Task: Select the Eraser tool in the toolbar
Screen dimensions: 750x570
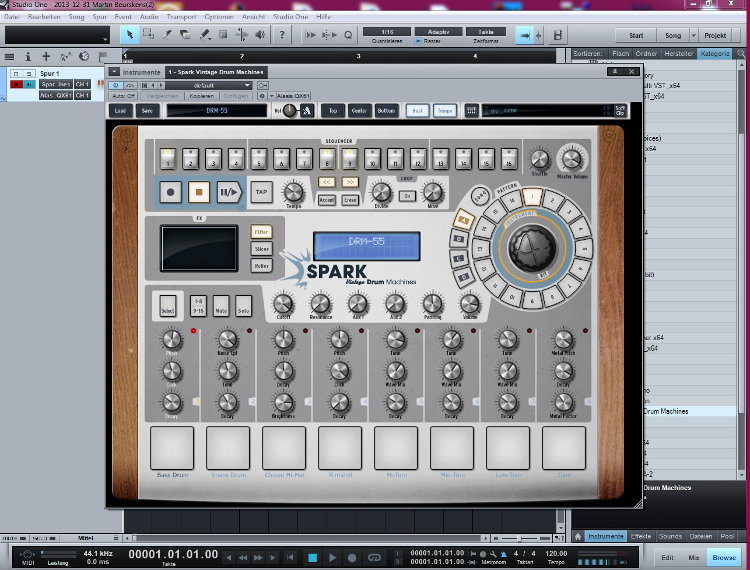Action: (185, 34)
